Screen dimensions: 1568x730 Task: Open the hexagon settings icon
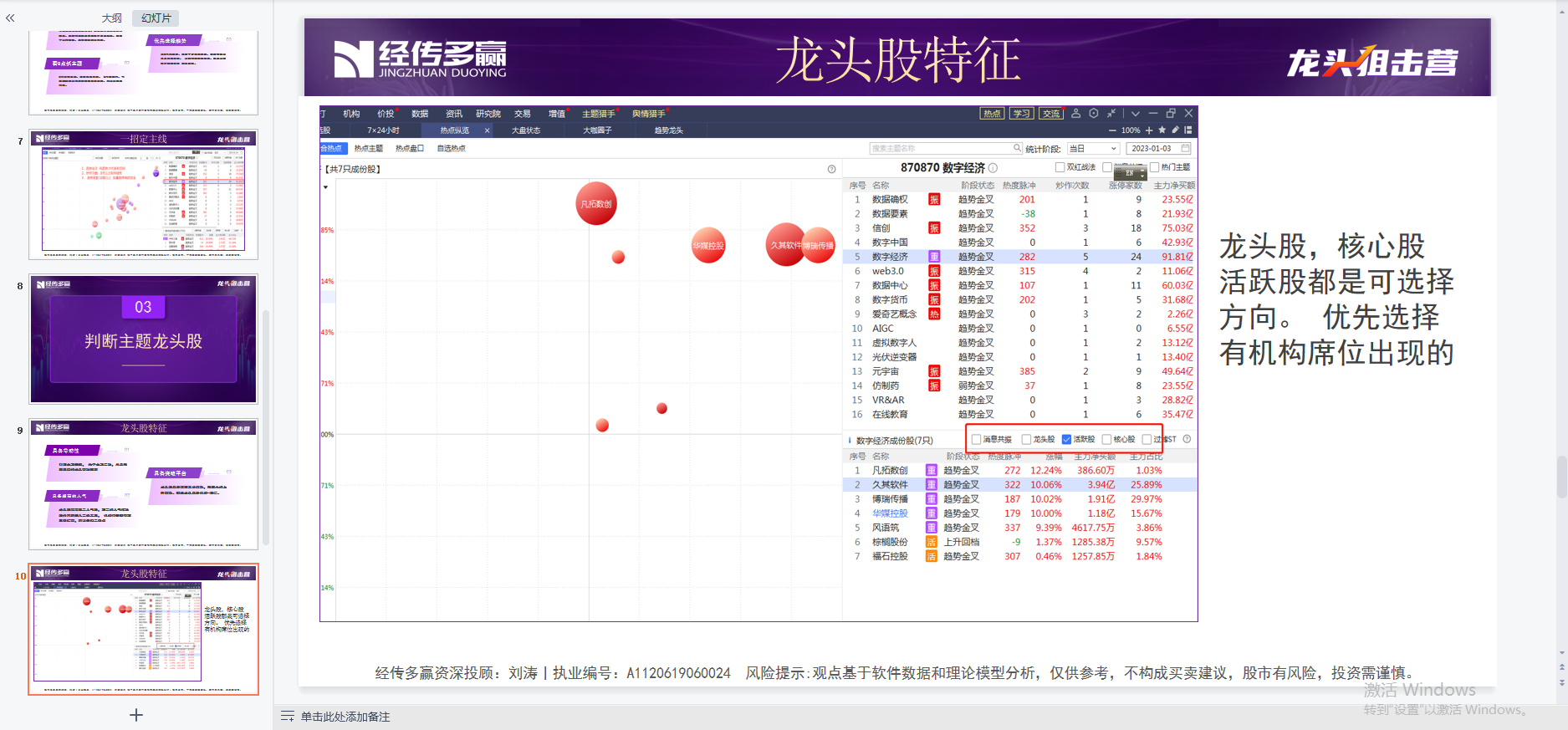(x=1094, y=114)
